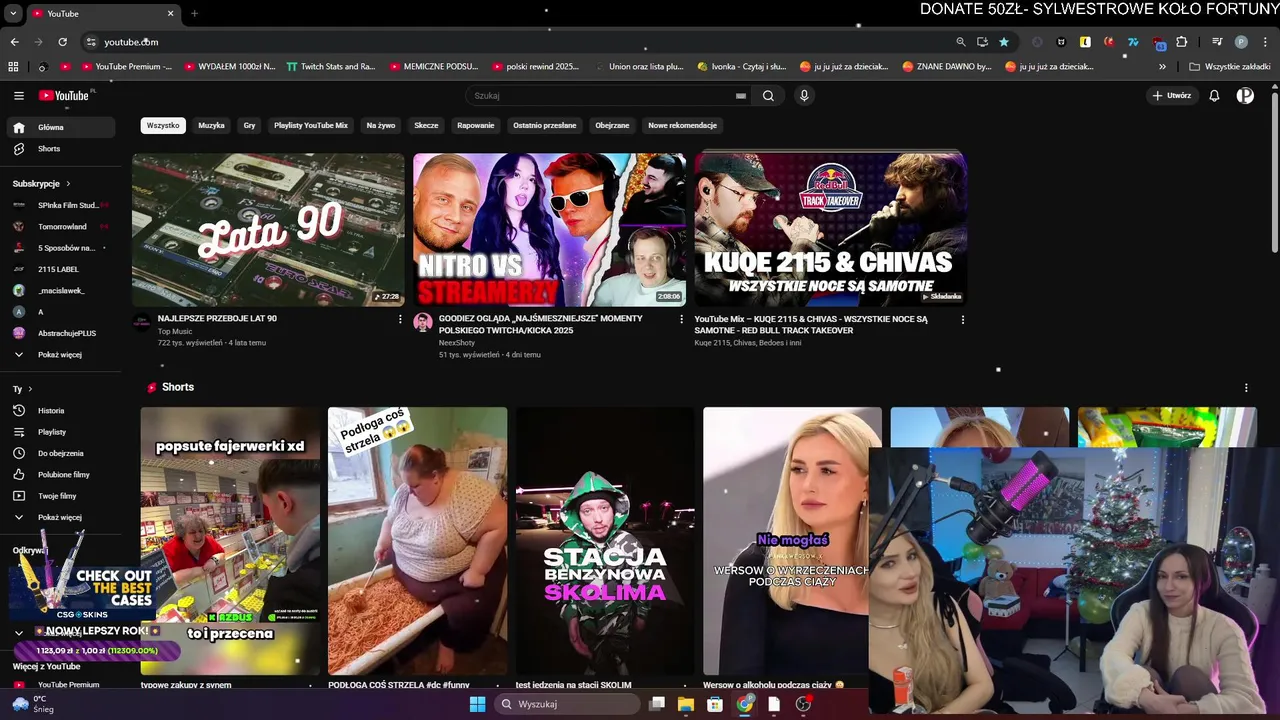
Task: Open Chrome from the taskbar
Action: coord(745,704)
